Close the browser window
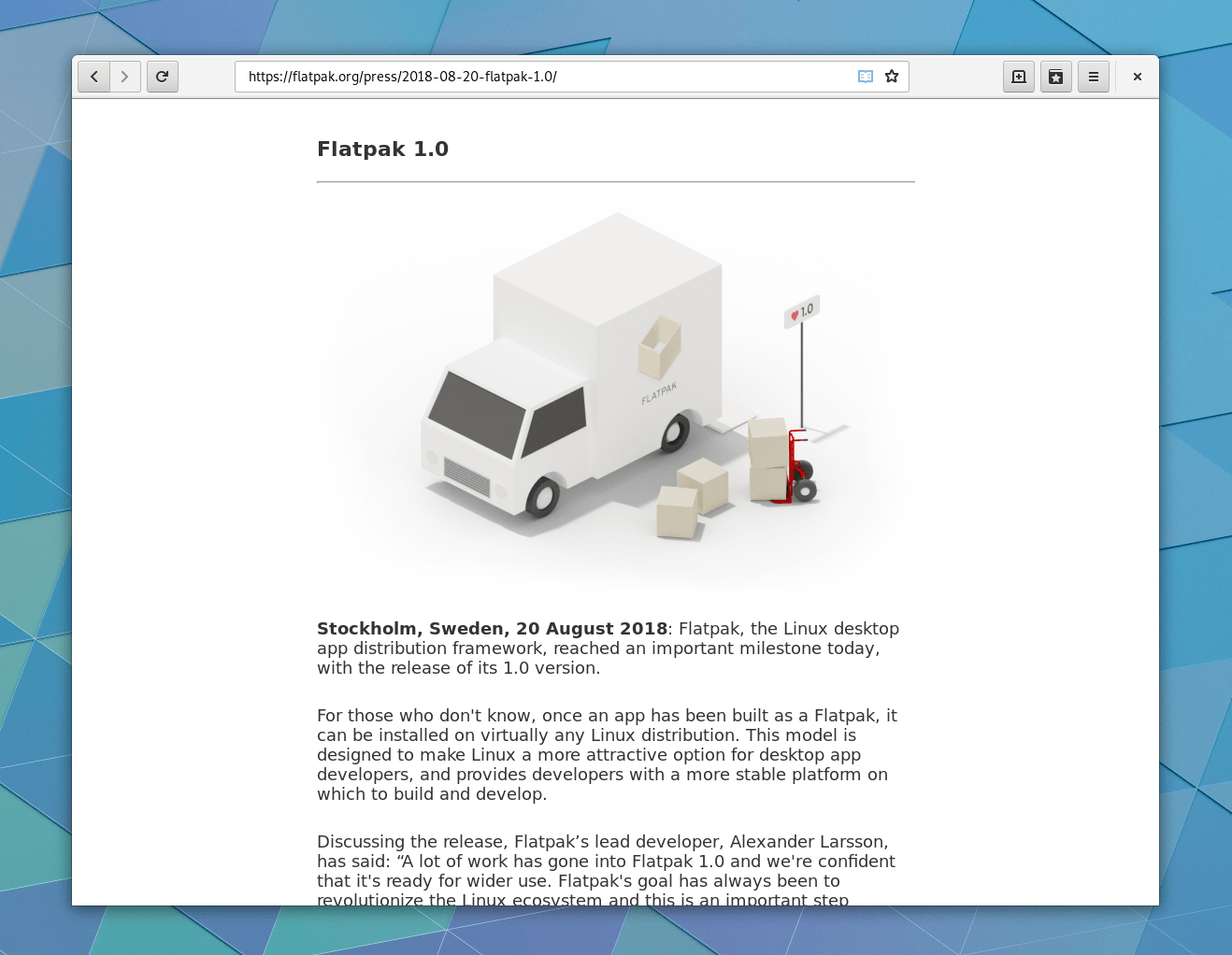Image resolution: width=1232 pixels, height=955 pixels. click(1138, 77)
